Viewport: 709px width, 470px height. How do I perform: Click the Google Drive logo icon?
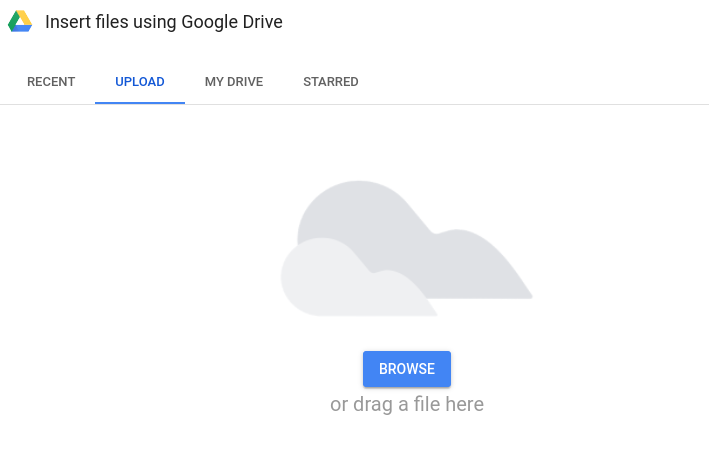[x=20, y=21]
